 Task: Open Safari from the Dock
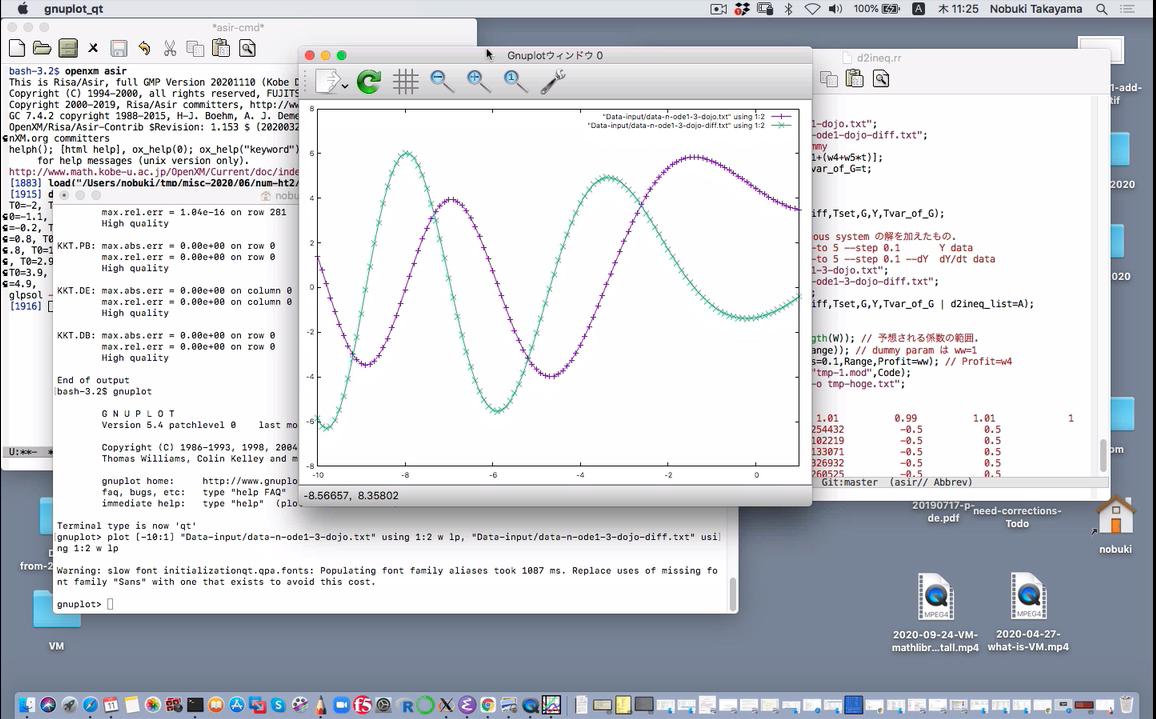point(90,704)
